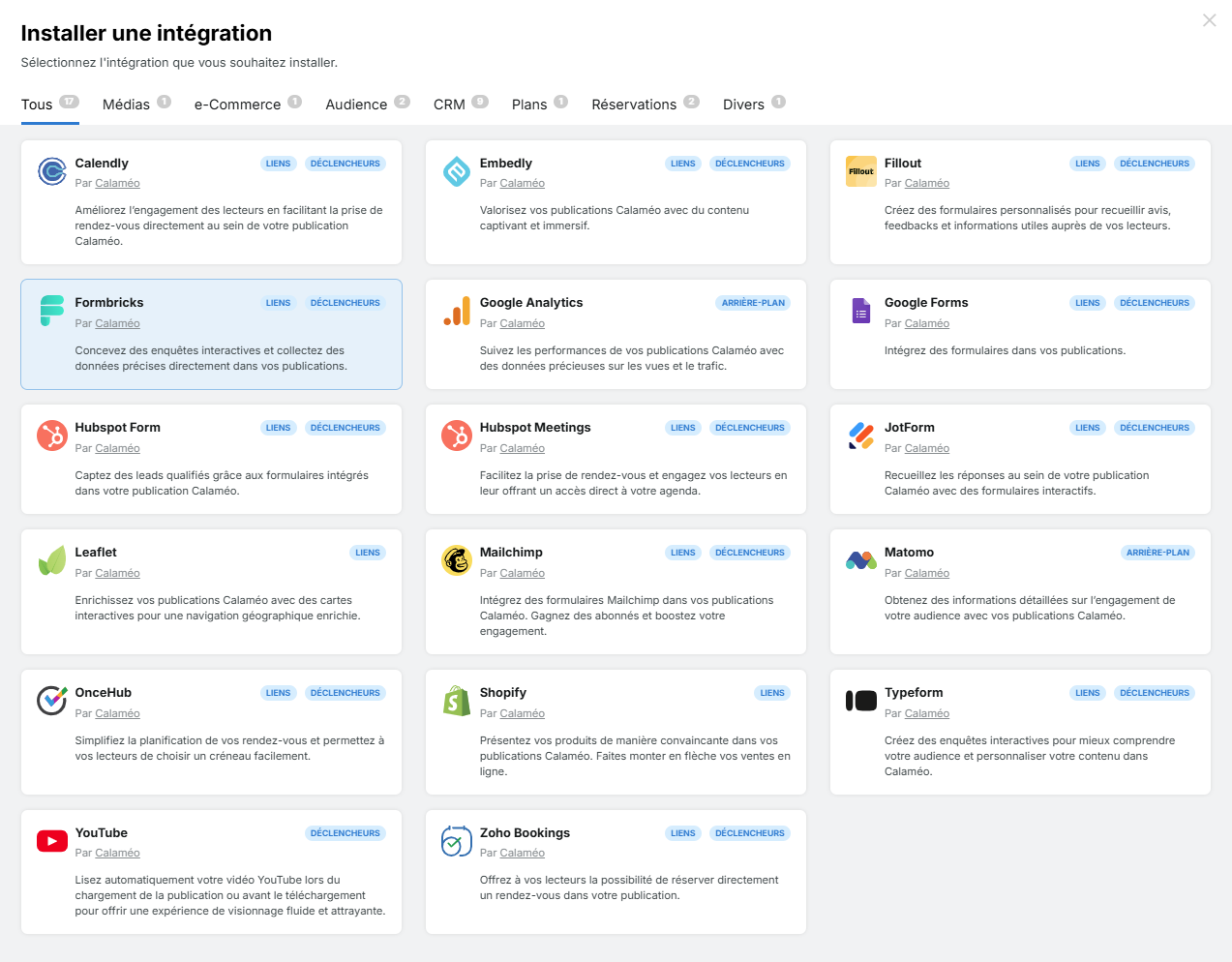Screen dimensions: 1232x962
Task: Click LIENS tag on Zoho Bookings card
Action: pyautogui.click(x=683, y=833)
